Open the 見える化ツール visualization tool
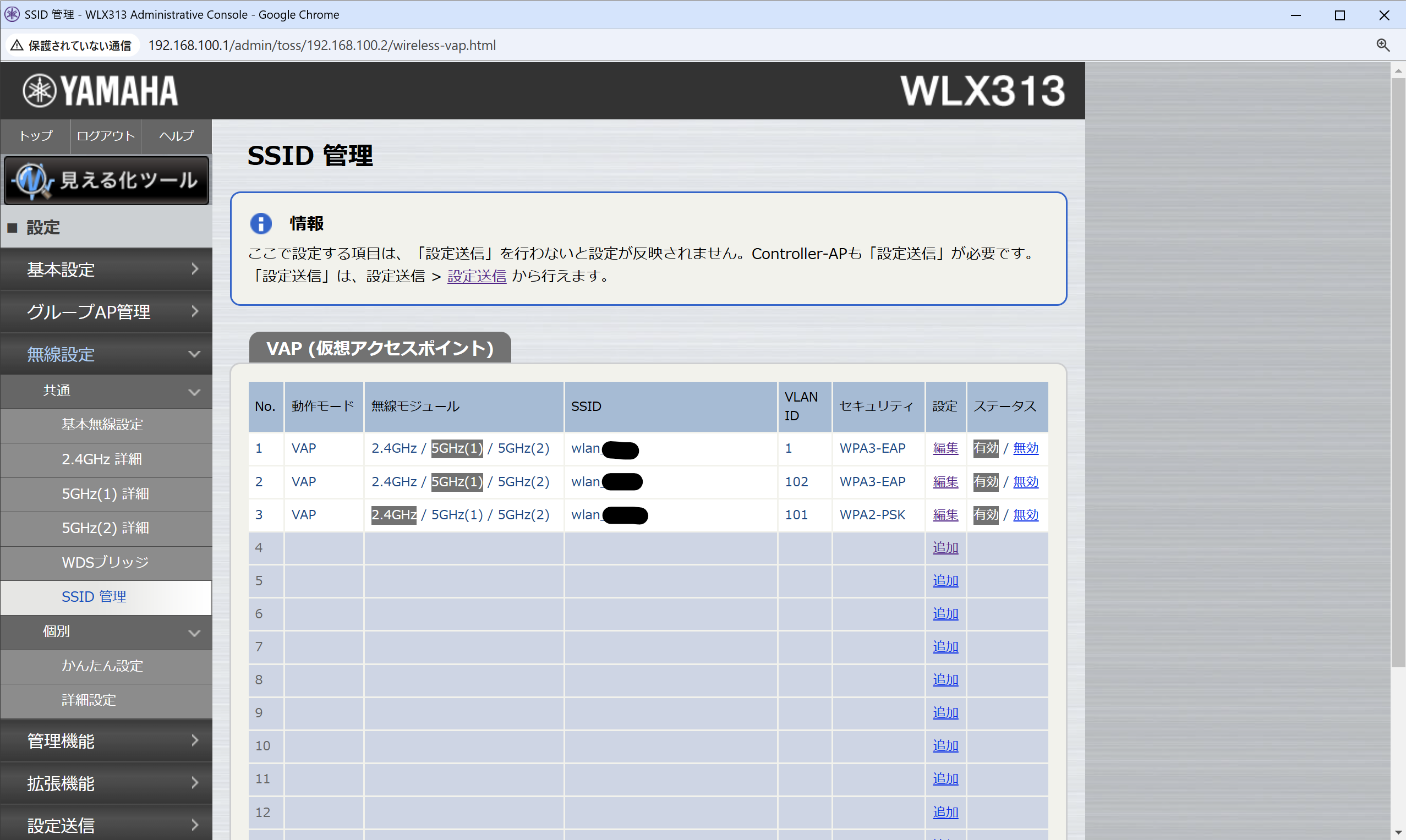Viewport: 1406px width, 840px height. click(106, 180)
